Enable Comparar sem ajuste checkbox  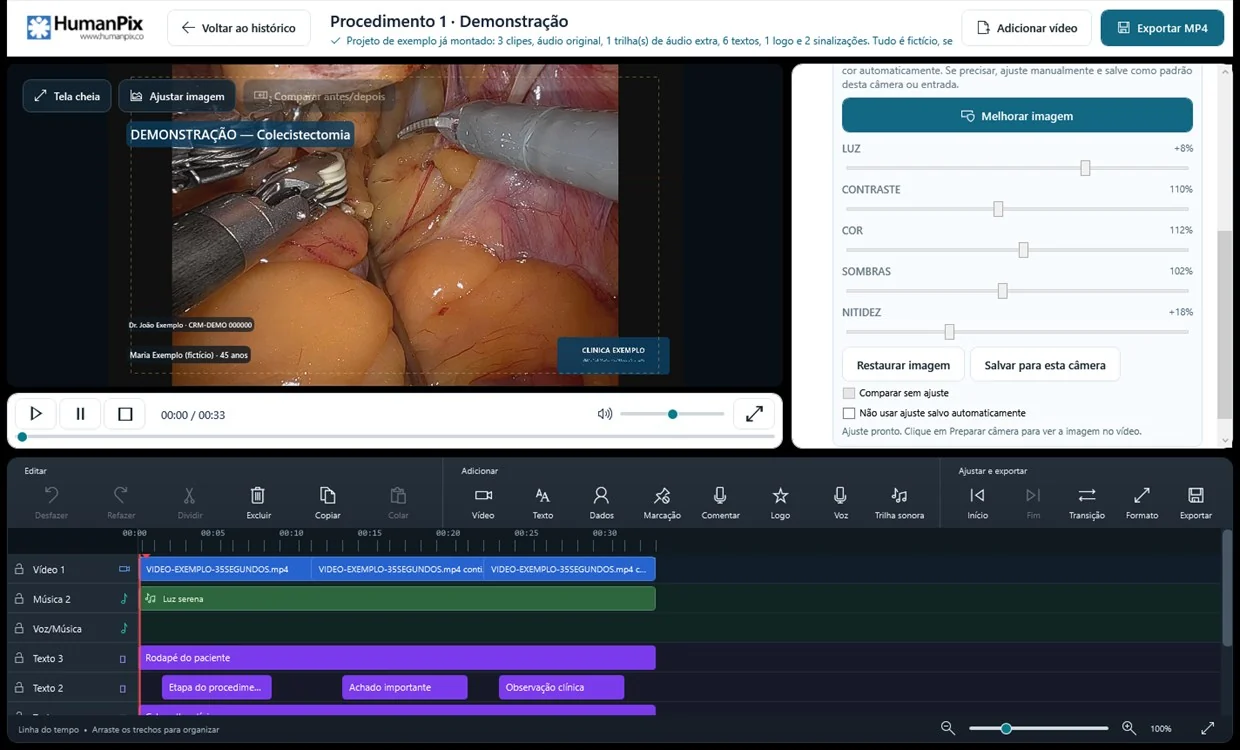[849, 393]
